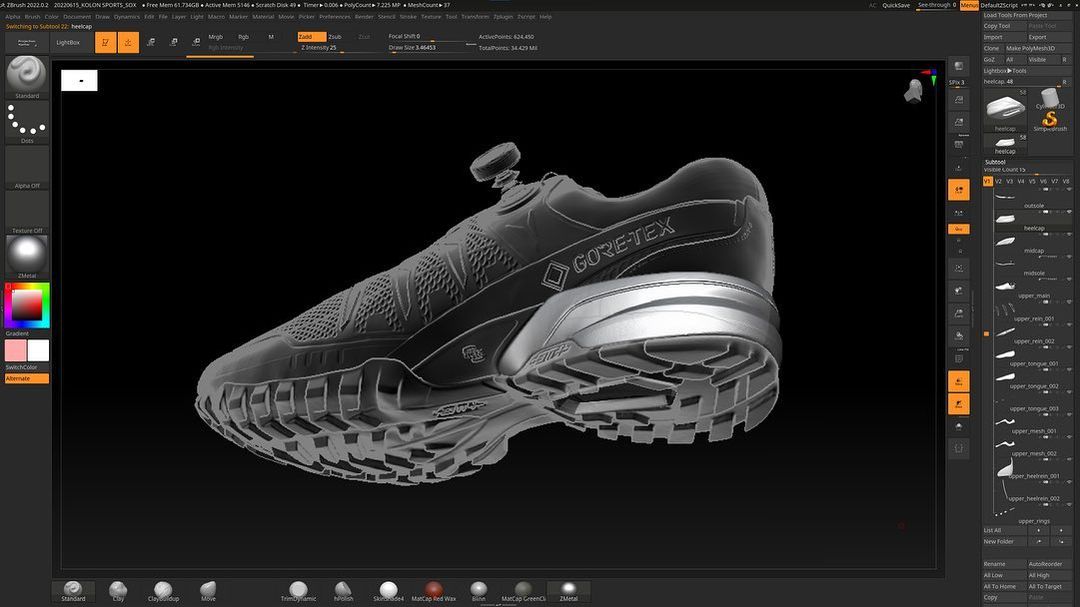Image resolution: width=1080 pixels, height=607 pixels.
Task: Open the Alpha Off popup
Action: click(x=27, y=167)
